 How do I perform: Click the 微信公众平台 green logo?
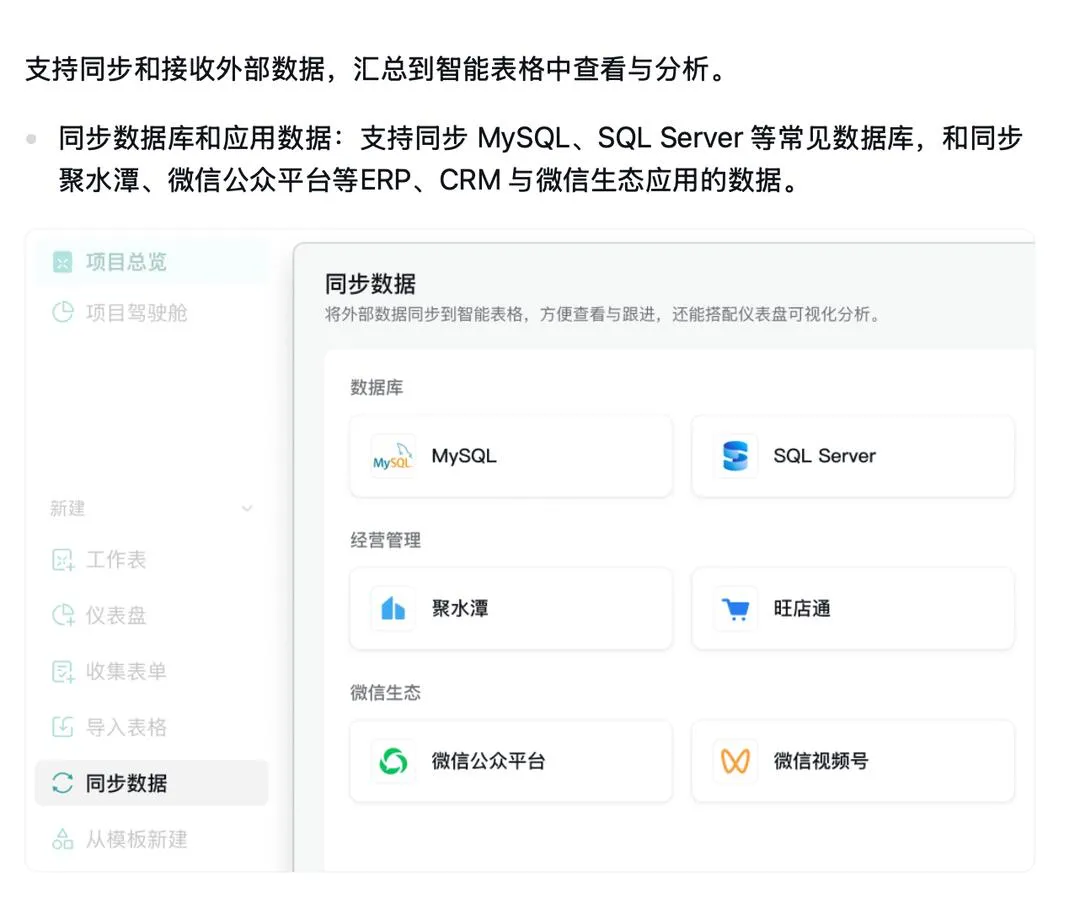pos(393,762)
